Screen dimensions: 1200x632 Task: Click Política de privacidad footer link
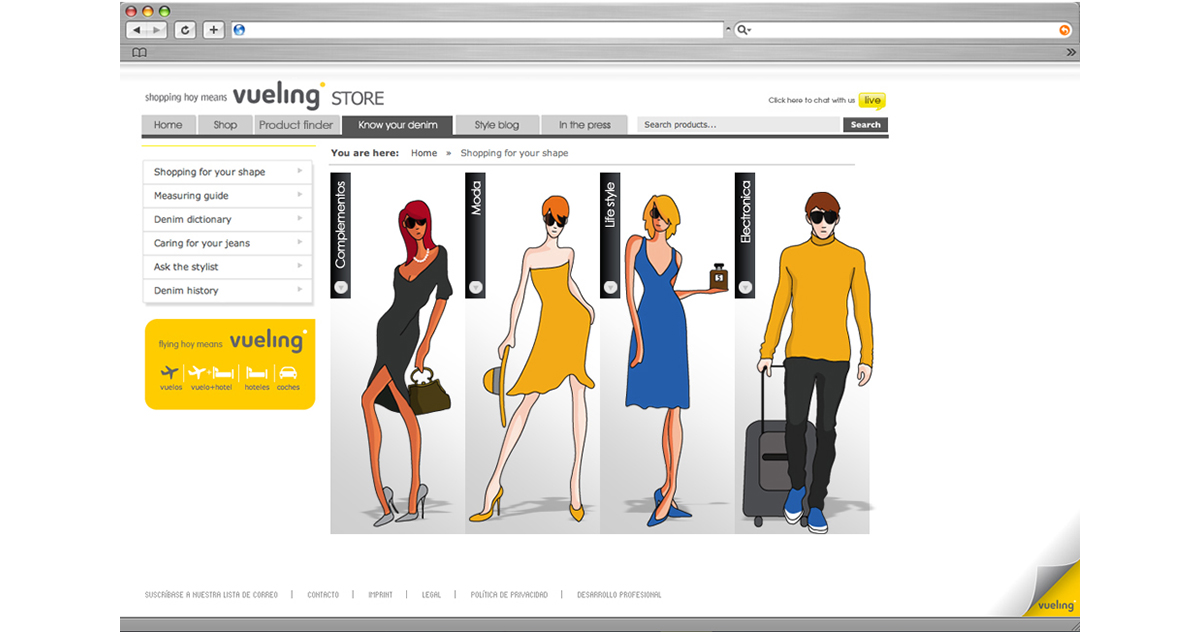click(509, 595)
